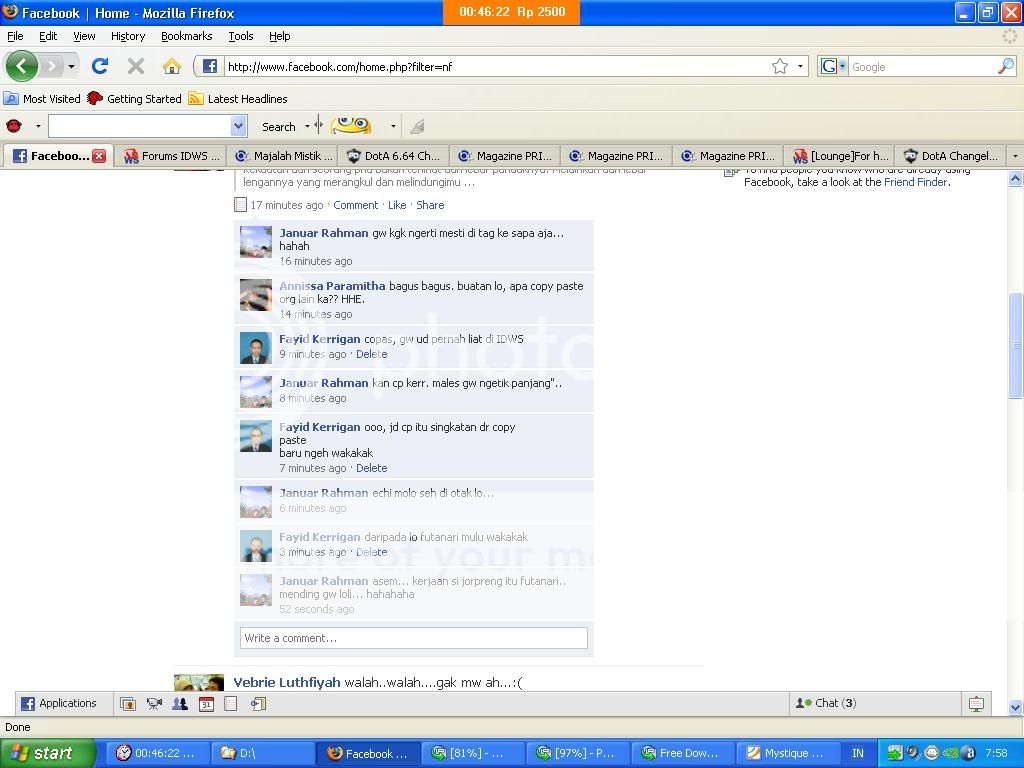Open the back/forward history dropdown arrow

click(x=71, y=66)
